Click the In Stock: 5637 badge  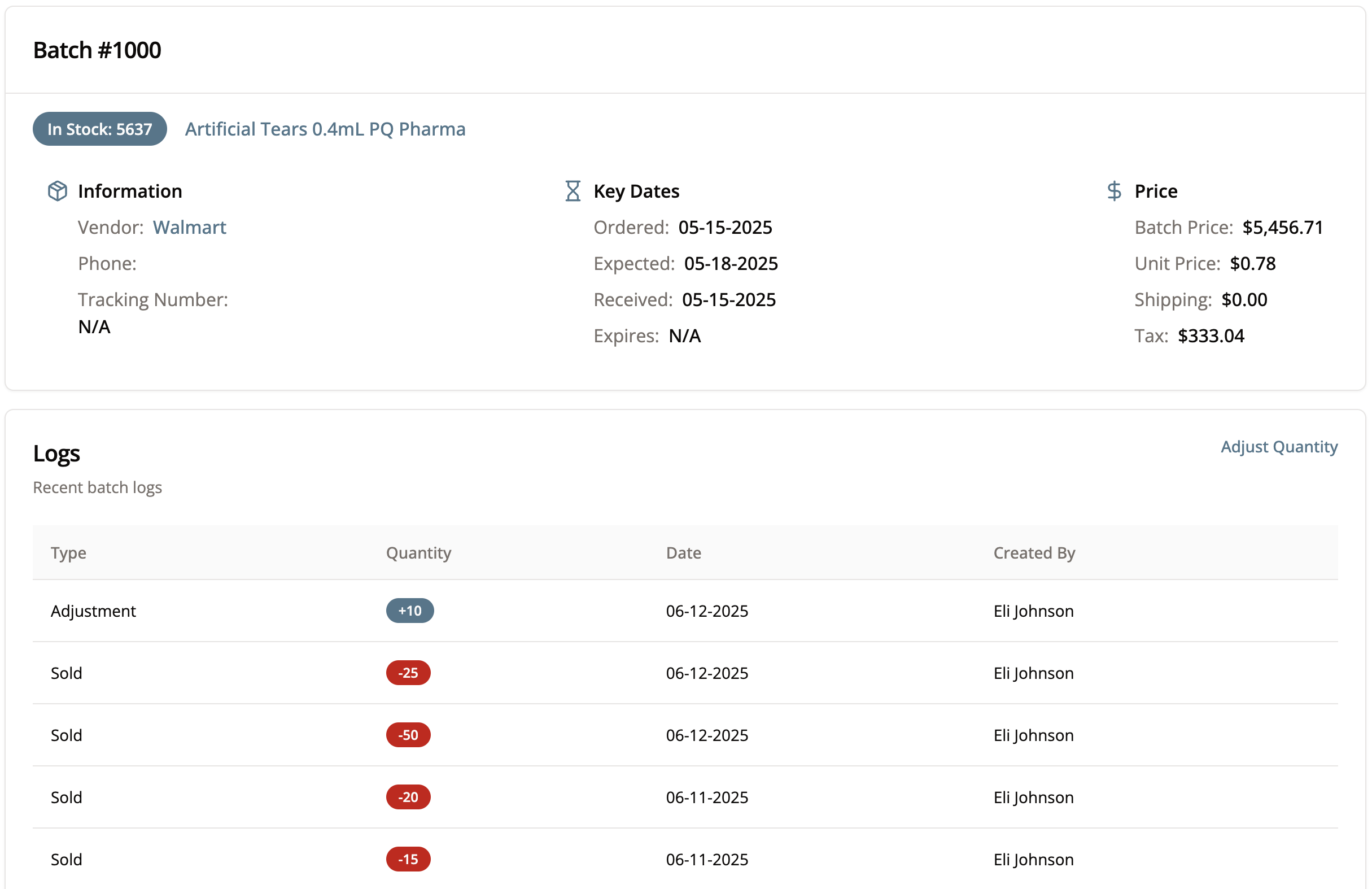pos(100,129)
